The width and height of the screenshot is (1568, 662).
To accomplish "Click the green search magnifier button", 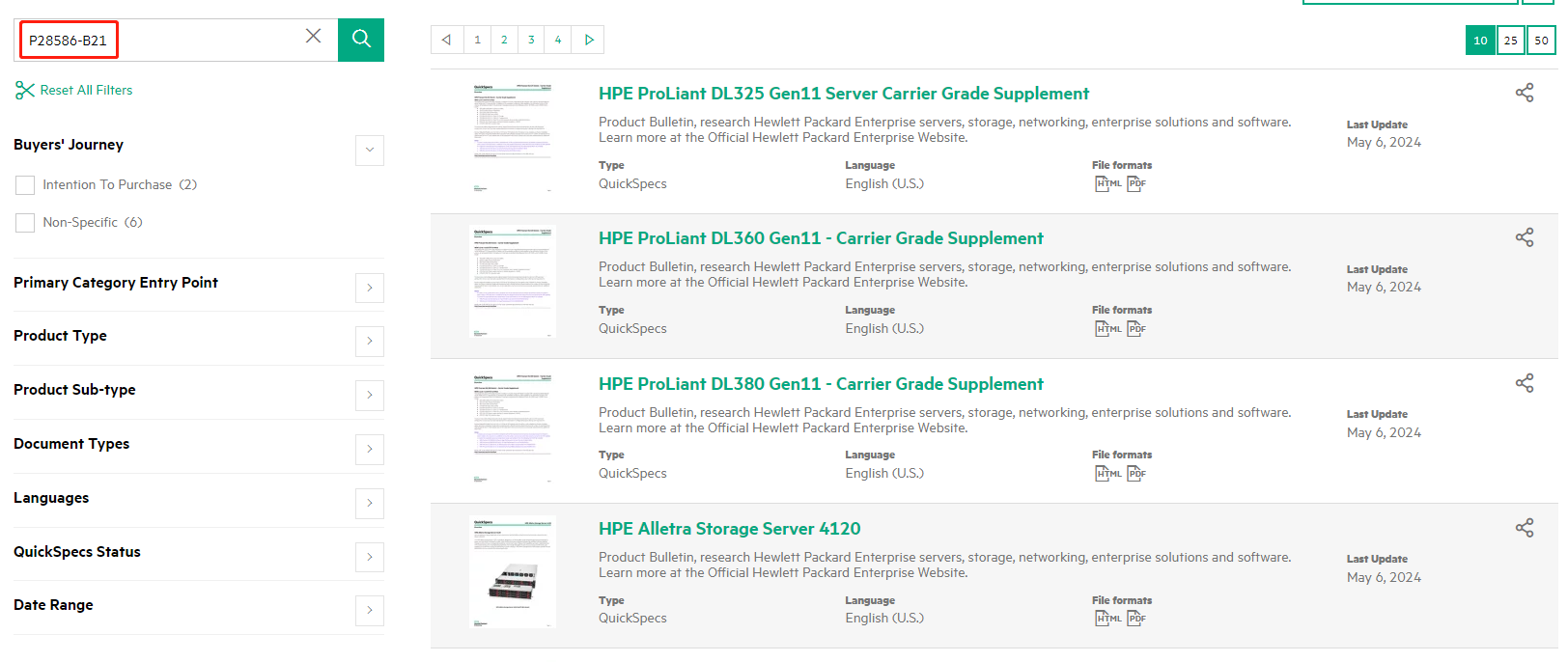I will (x=361, y=40).
